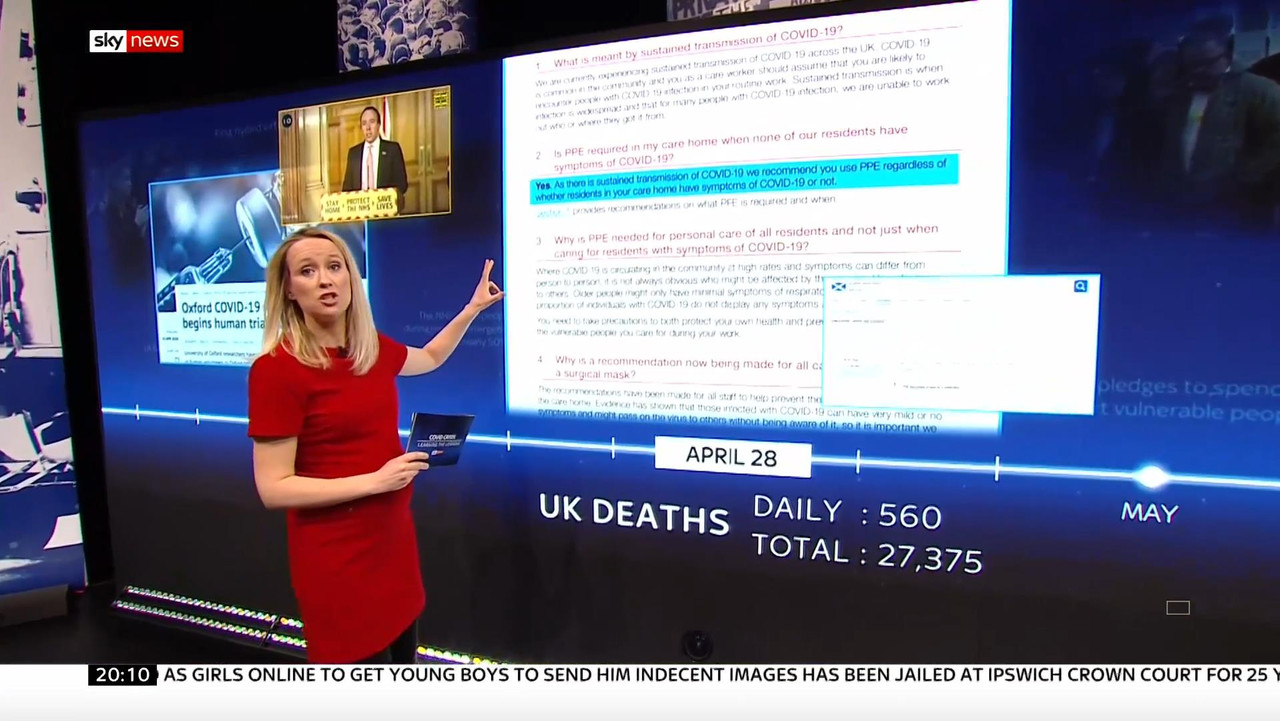Click the TOTAL : 27,375 figure
The height and width of the screenshot is (721, 1280).
point(866,552)
